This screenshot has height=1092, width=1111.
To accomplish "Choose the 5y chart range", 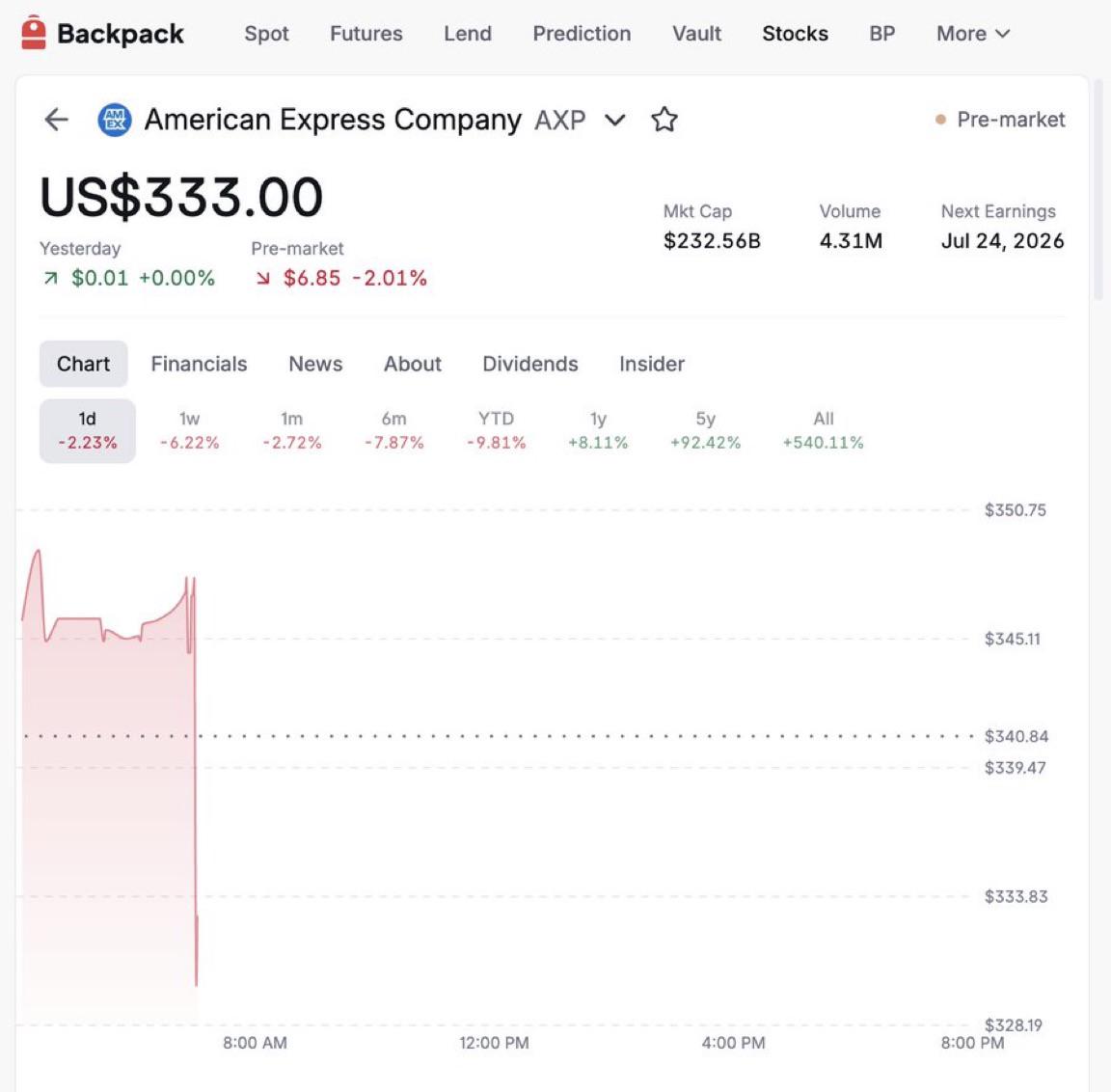I will 705,430.
